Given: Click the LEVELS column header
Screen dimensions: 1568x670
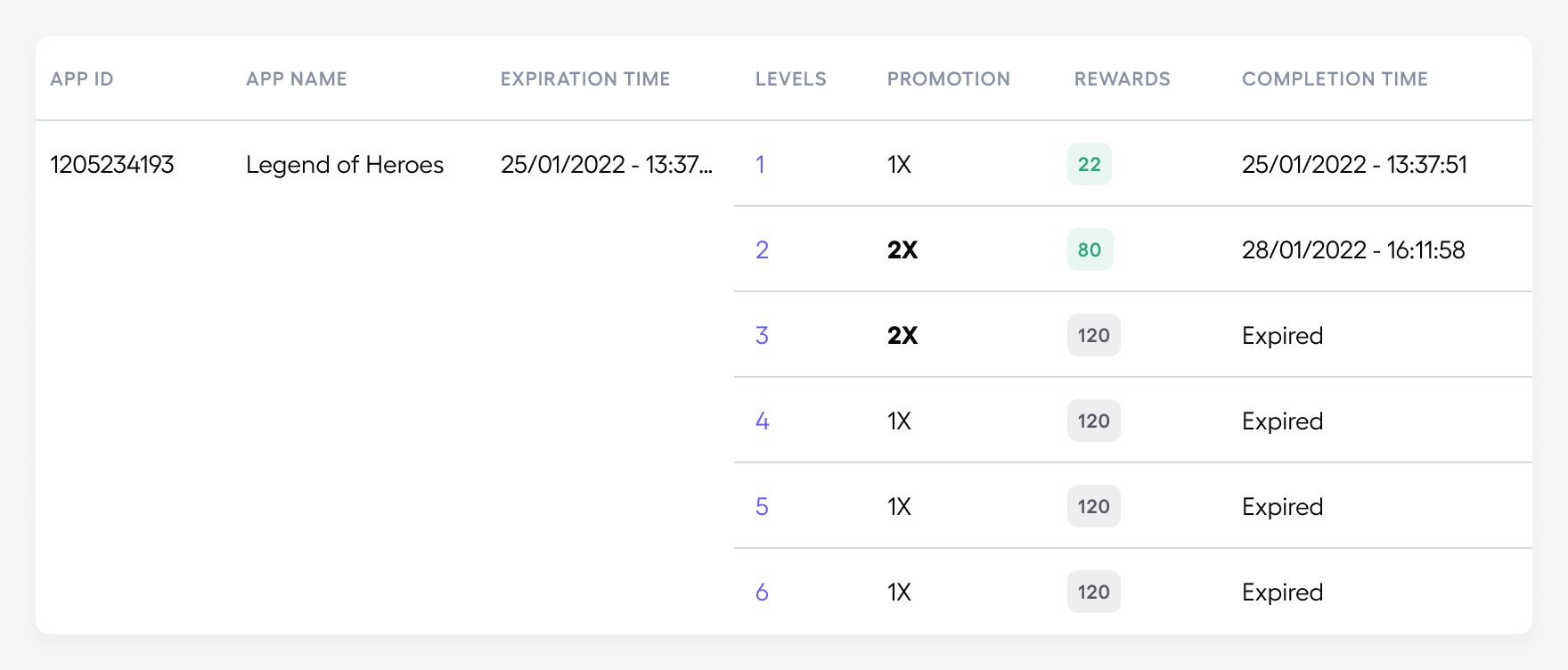Looking at the screenshot, I should click(791, 78).
